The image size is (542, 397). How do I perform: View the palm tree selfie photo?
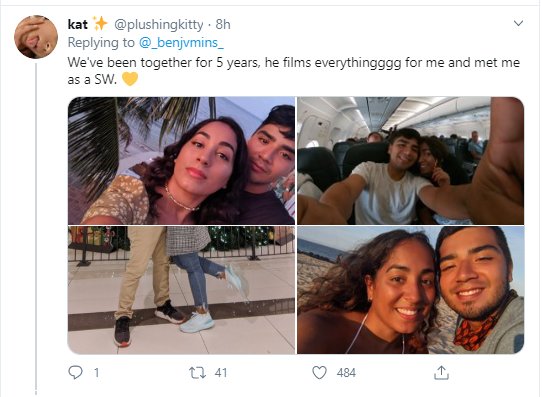[181, 161]
